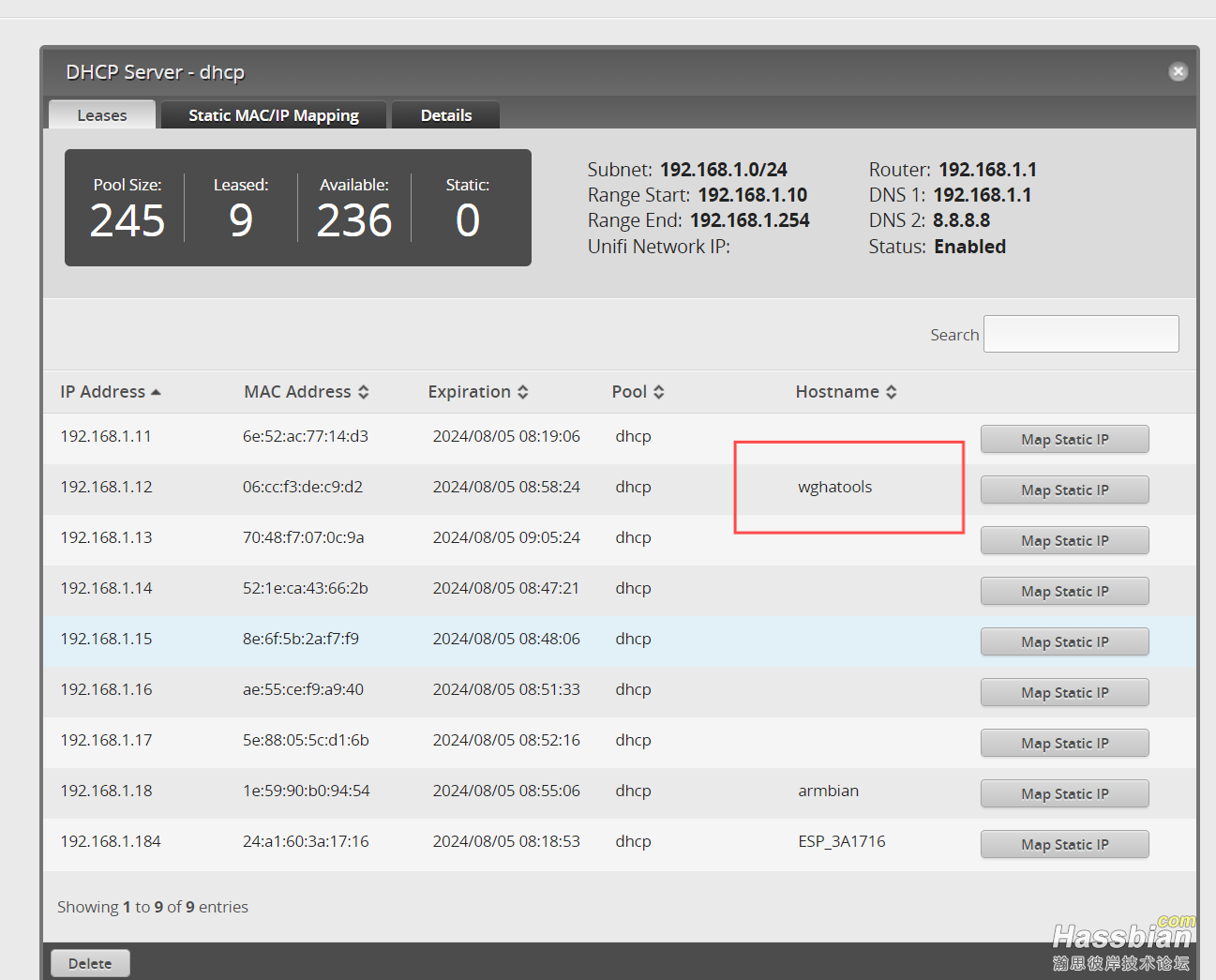Close the DHCP Server dialog
1216x980 pixels.
[x=1178, y=71]
